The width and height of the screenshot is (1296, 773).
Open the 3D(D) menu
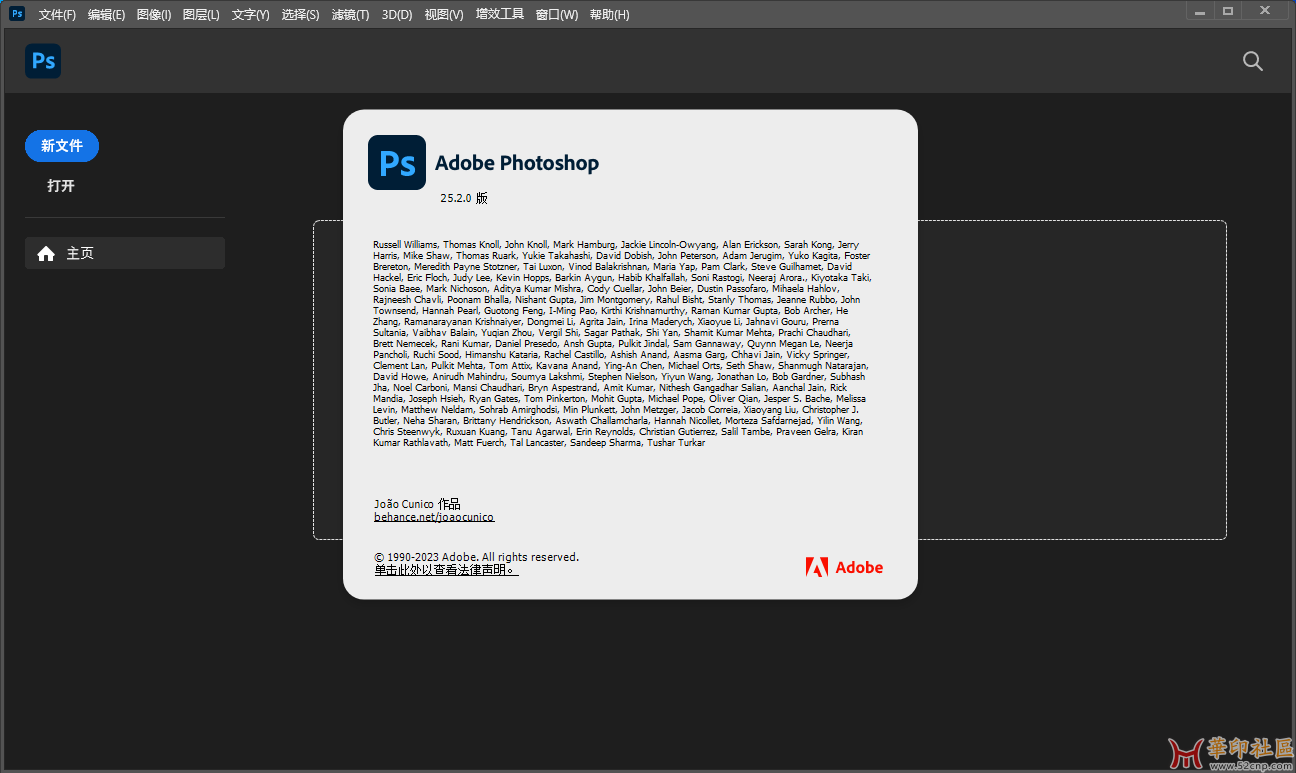(x=397, y=14)
